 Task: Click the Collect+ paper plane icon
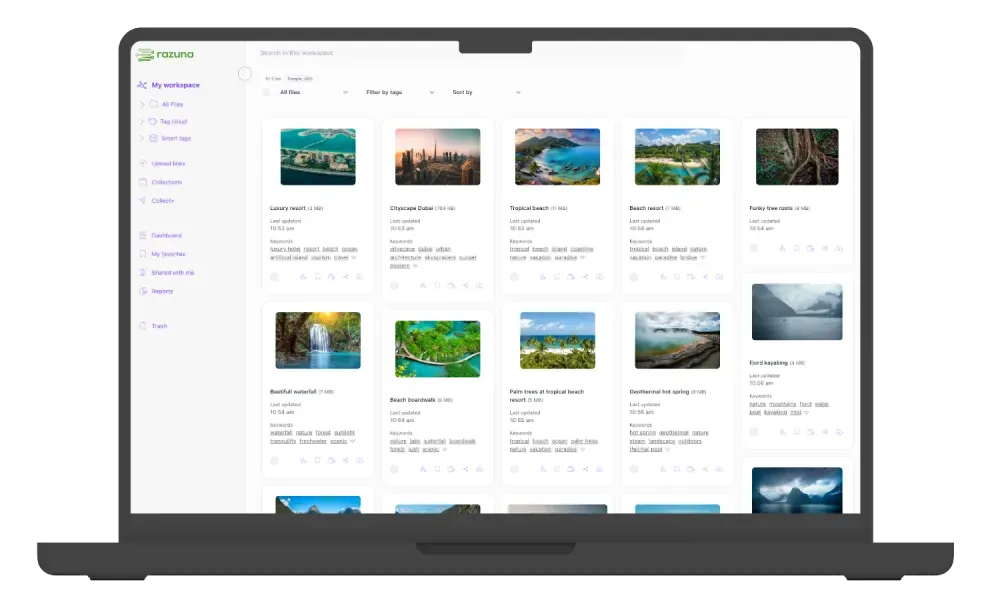(x=143, y=200)
